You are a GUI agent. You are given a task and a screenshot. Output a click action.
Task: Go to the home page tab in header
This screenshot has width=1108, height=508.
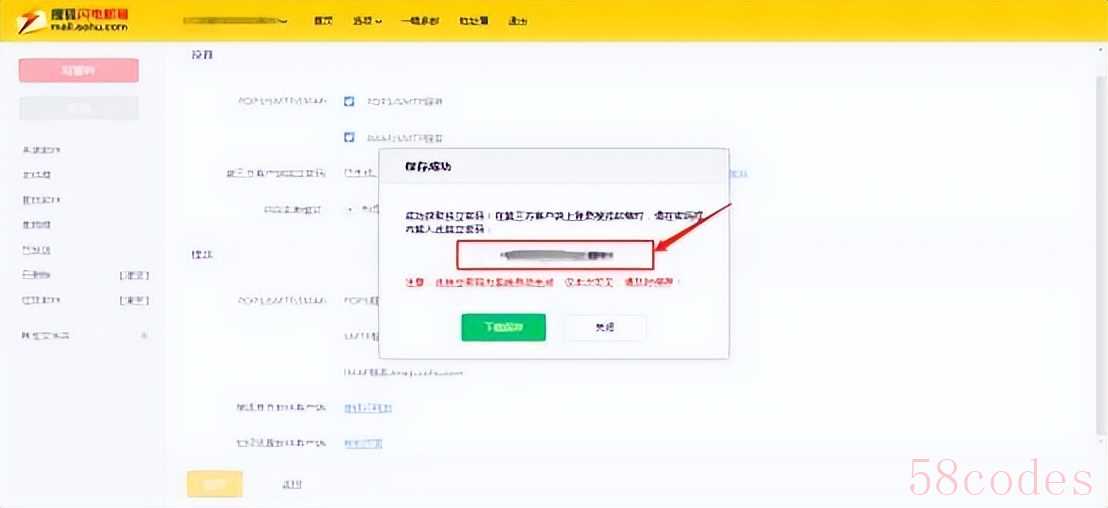click(323, 21)
